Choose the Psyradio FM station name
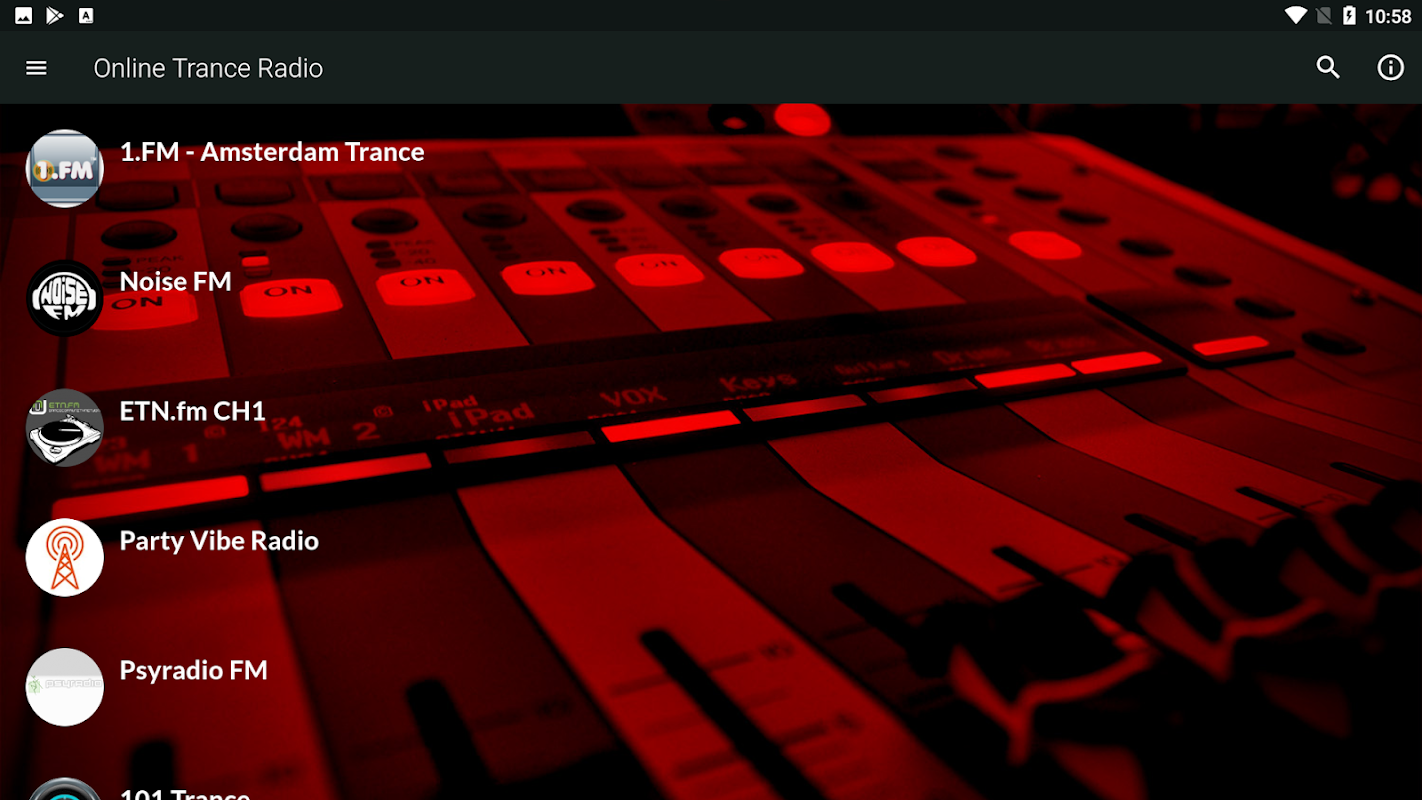This screenshot has height=800, width=1422. point(194,671)
